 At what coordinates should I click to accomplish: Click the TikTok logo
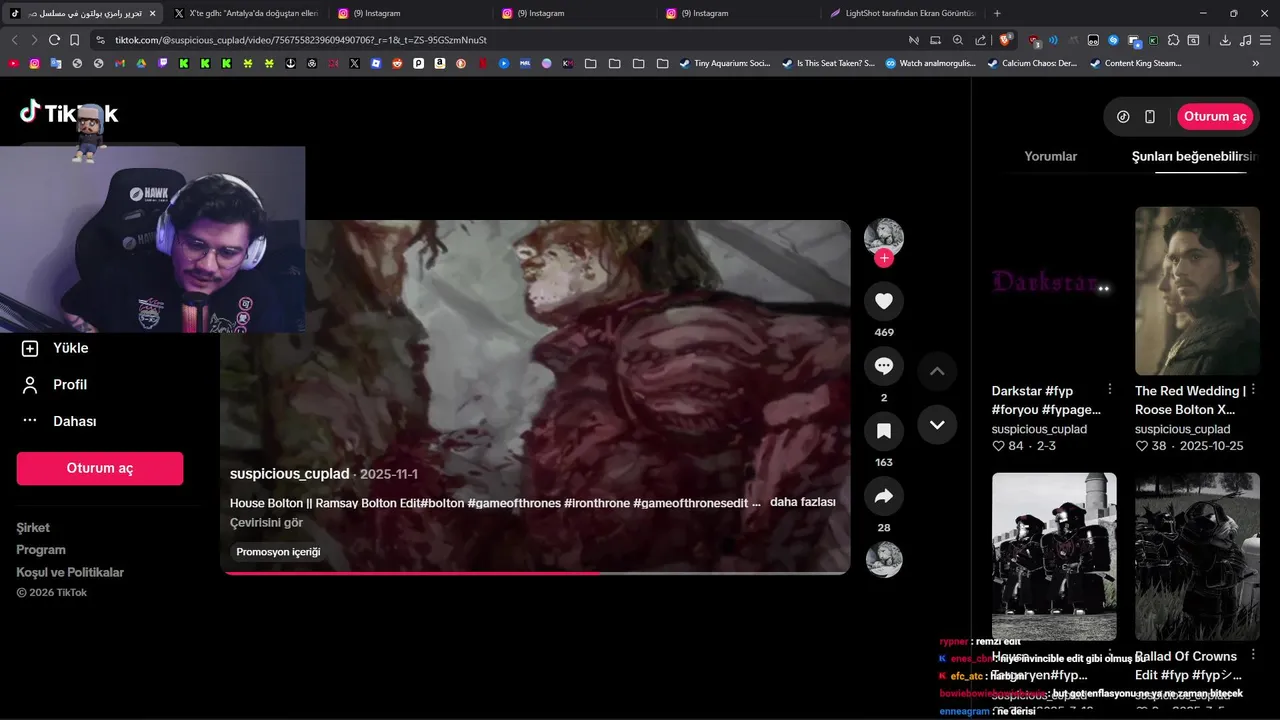pos(69,113)
